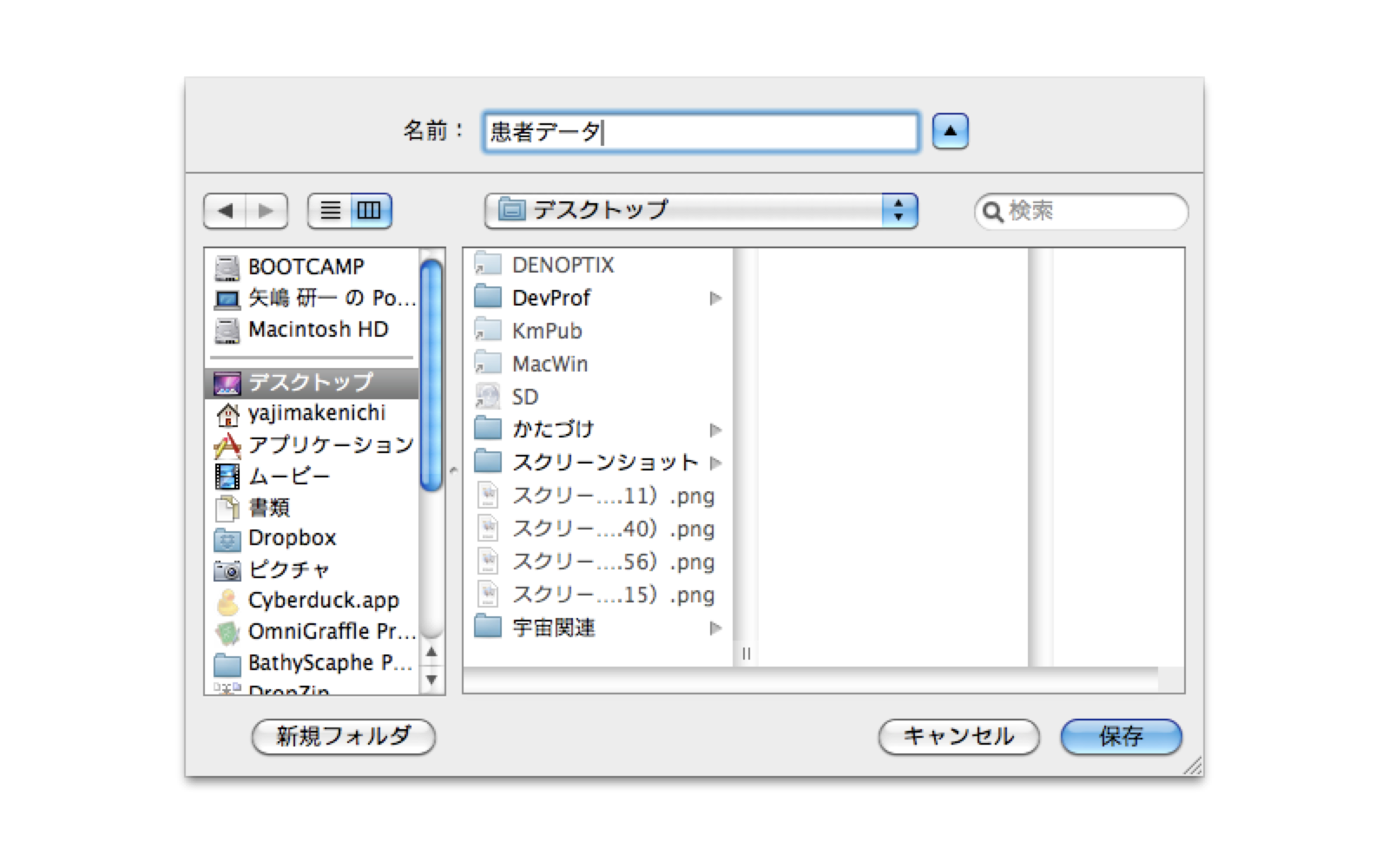Switch to column view mode

click(x=370, y=211)
